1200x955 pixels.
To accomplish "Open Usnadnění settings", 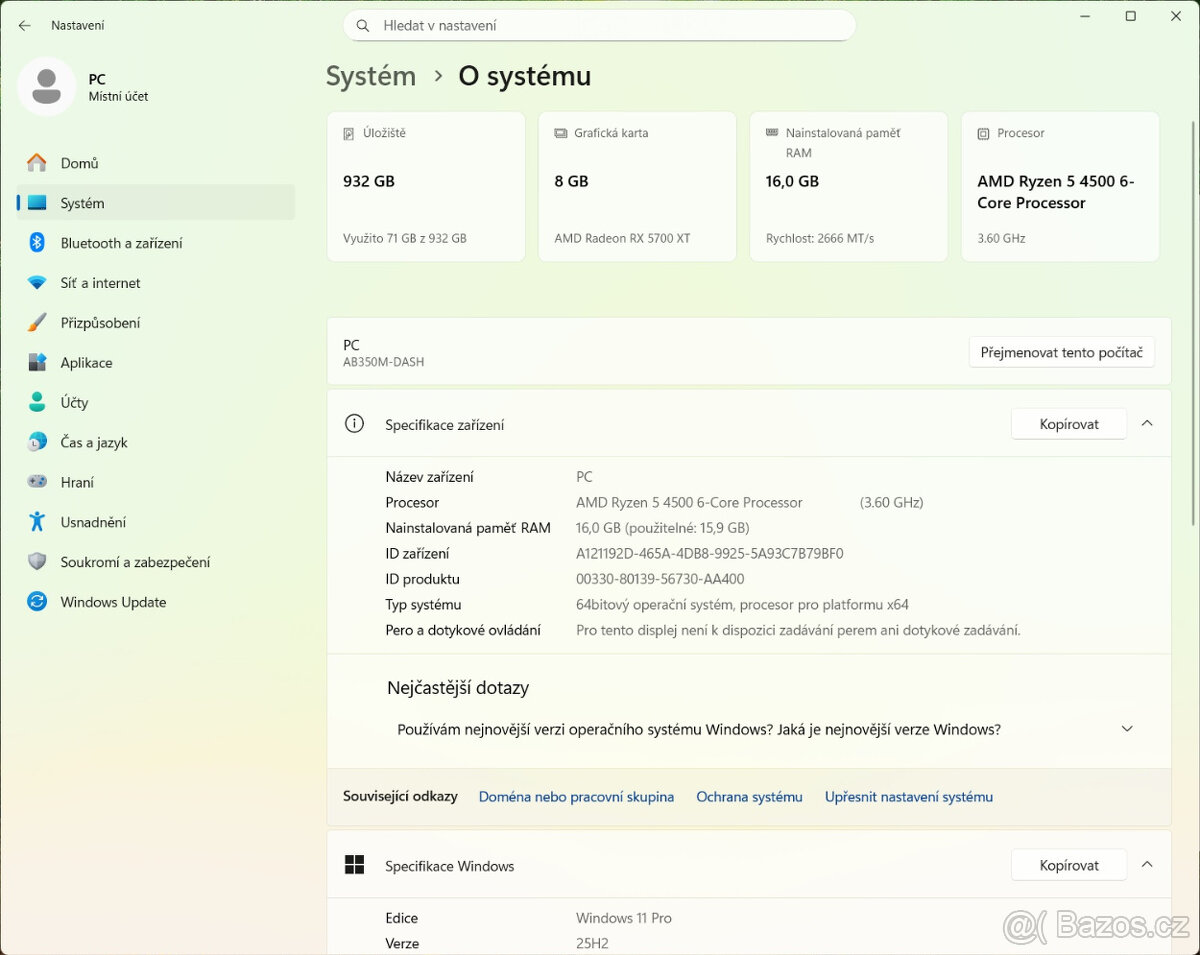I will [91, 521].
